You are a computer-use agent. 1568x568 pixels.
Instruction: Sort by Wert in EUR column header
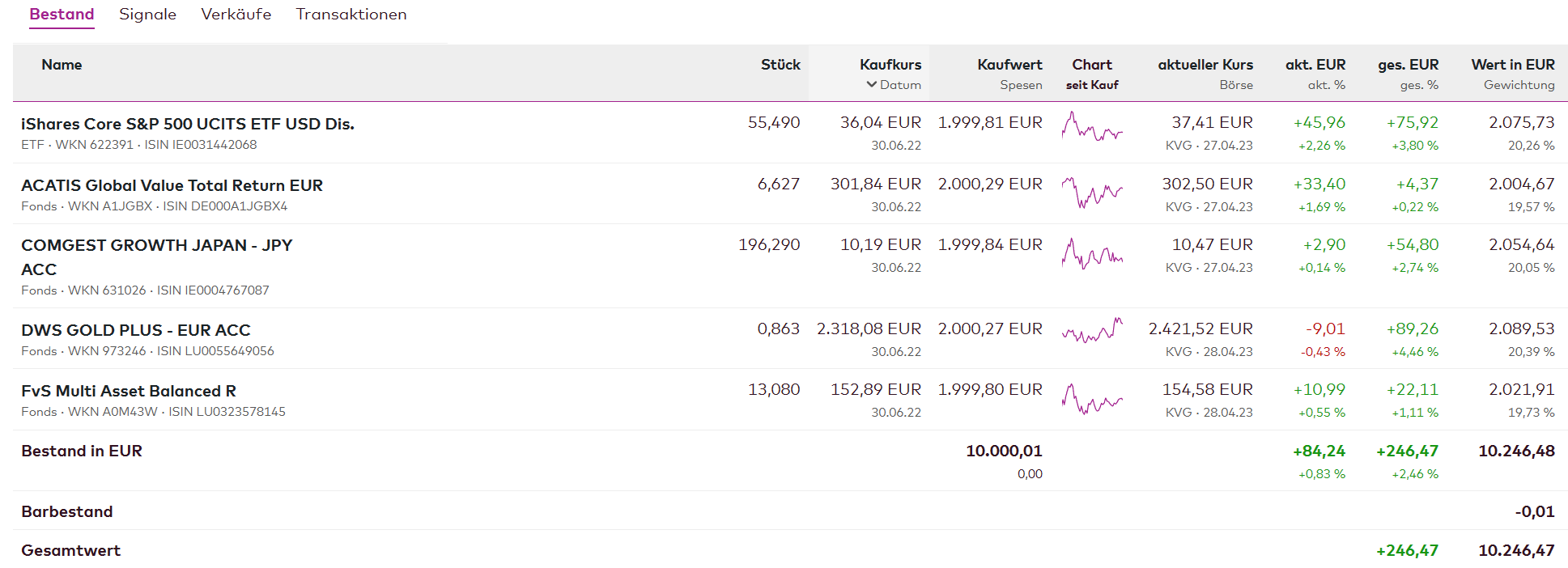pyautogui.click(x=1512, y=65)
